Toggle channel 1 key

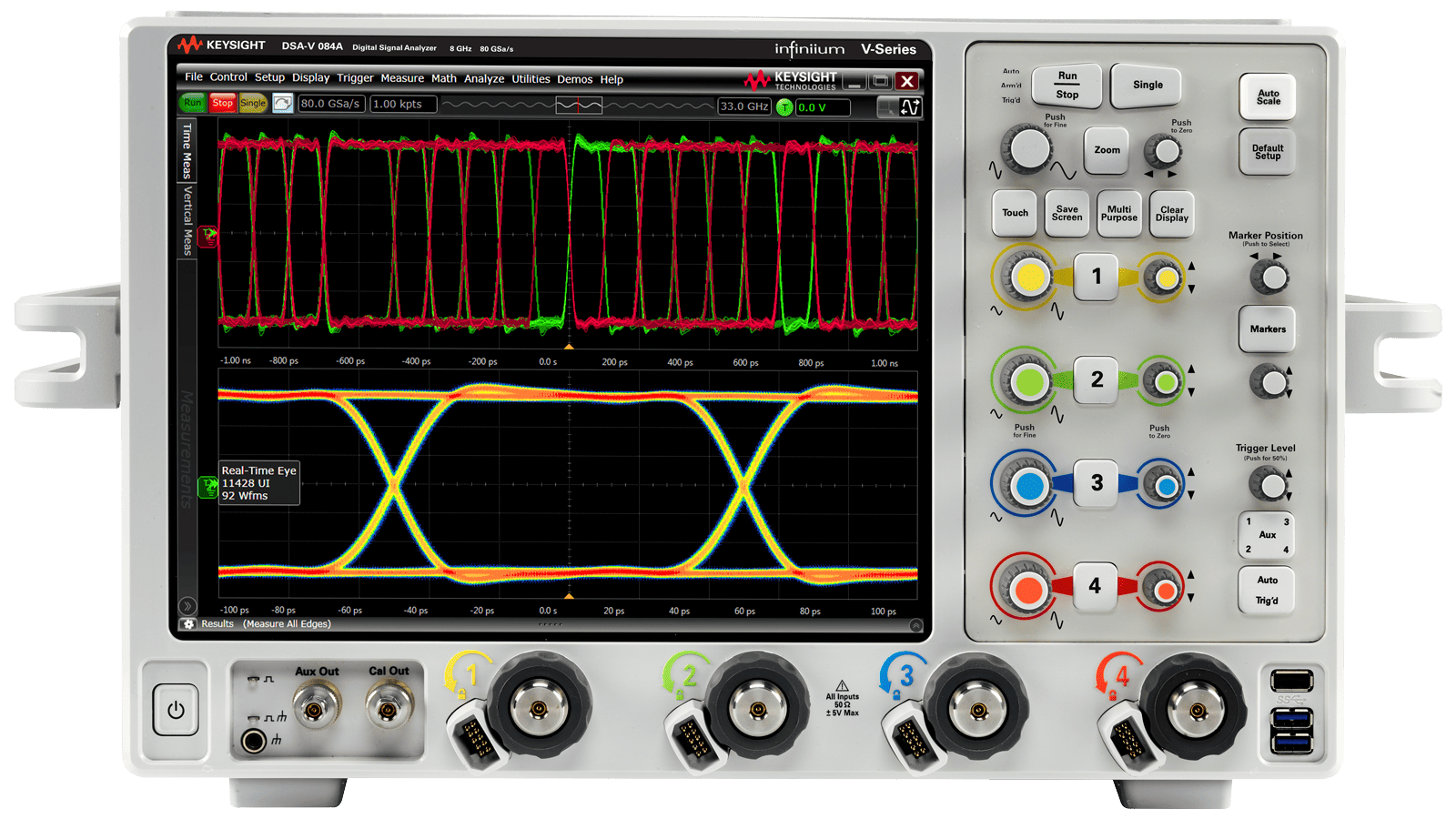(1097, 277)
